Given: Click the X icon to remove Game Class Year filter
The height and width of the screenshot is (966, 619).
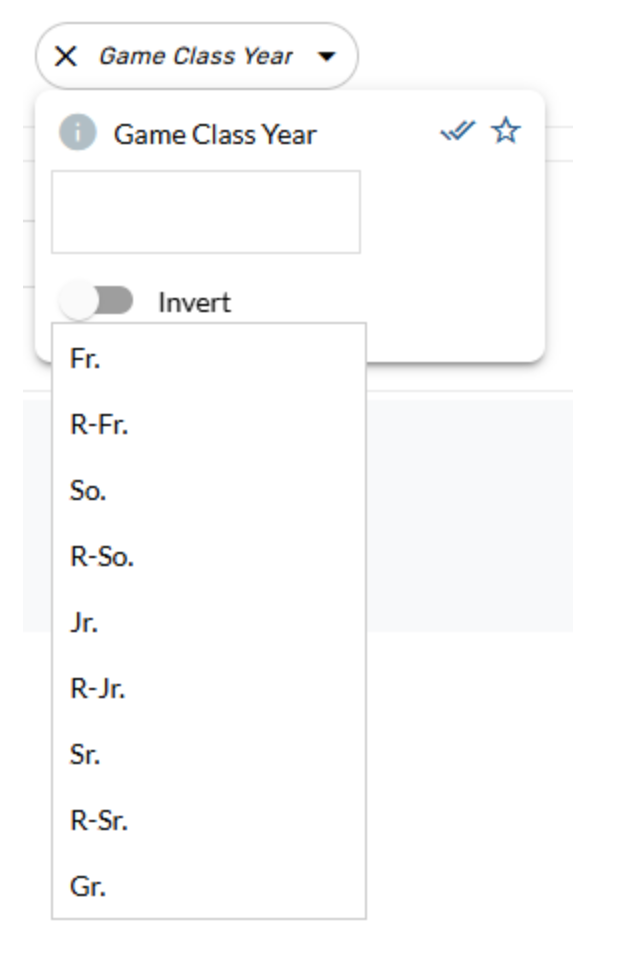Looking at the screenshot, I should [66, 56].
